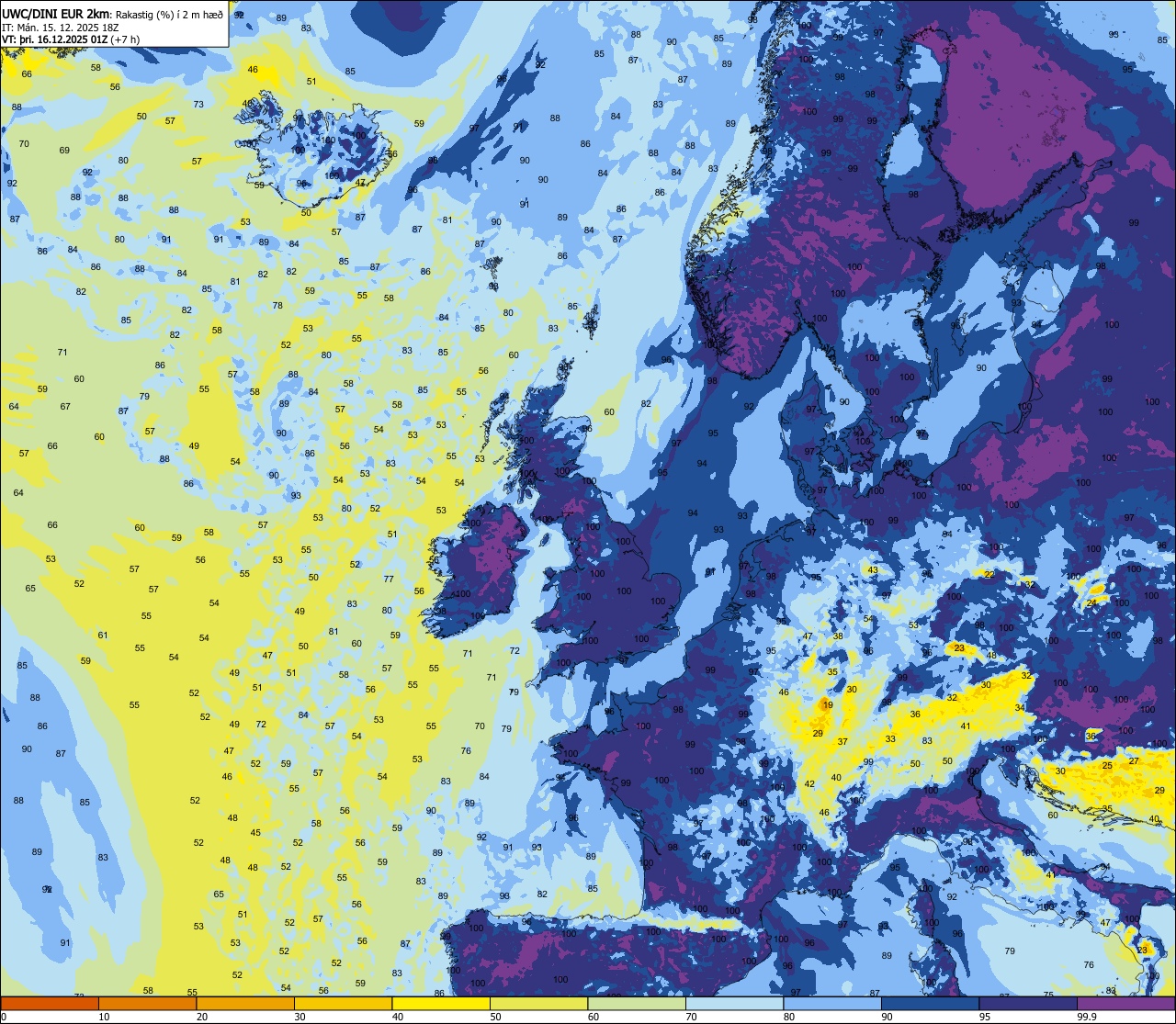
Task: Click the humidity value "78" on the map
Action: 277,305
